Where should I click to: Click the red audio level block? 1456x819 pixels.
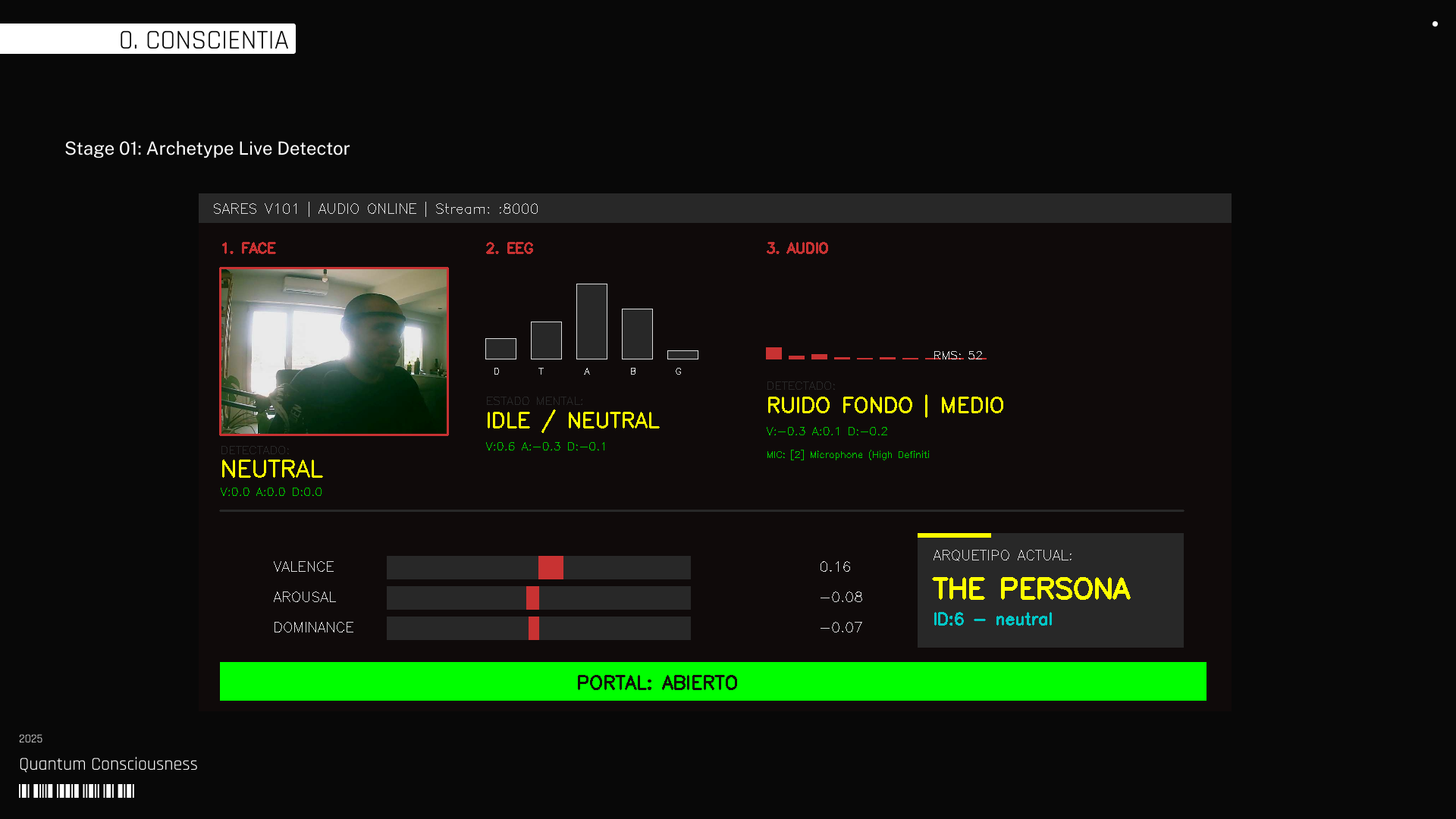coord(773,353)
